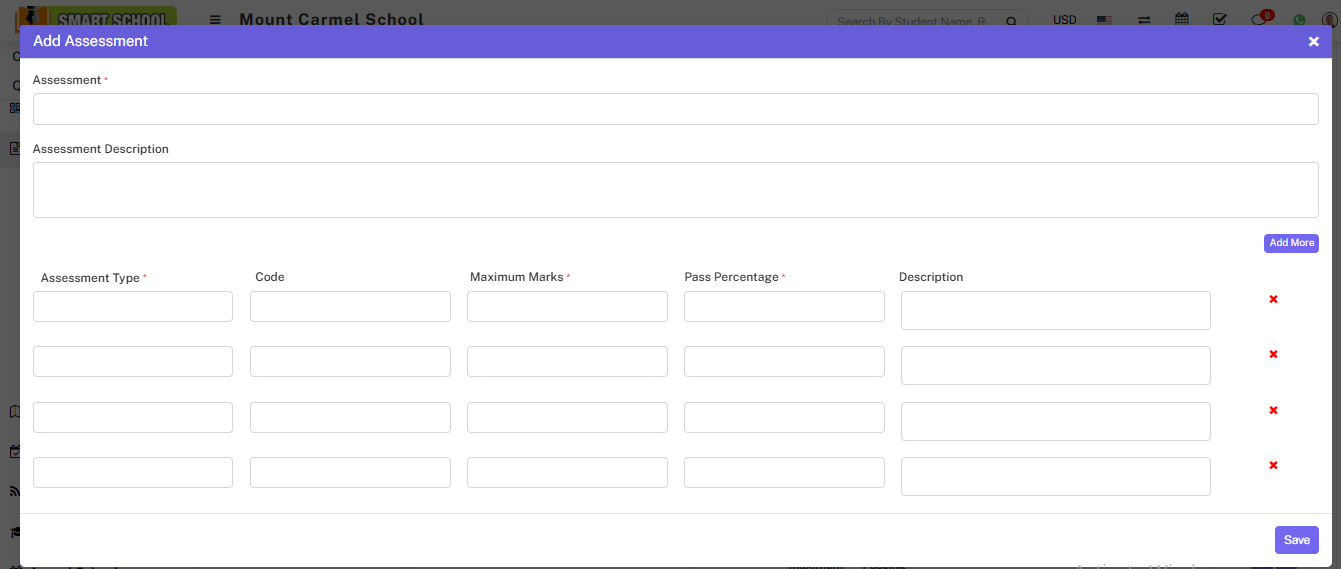The width and height of the screenshot is (1341, 569).
Task: Delete the fourth assessment type row
Action: coord(1273,465)
